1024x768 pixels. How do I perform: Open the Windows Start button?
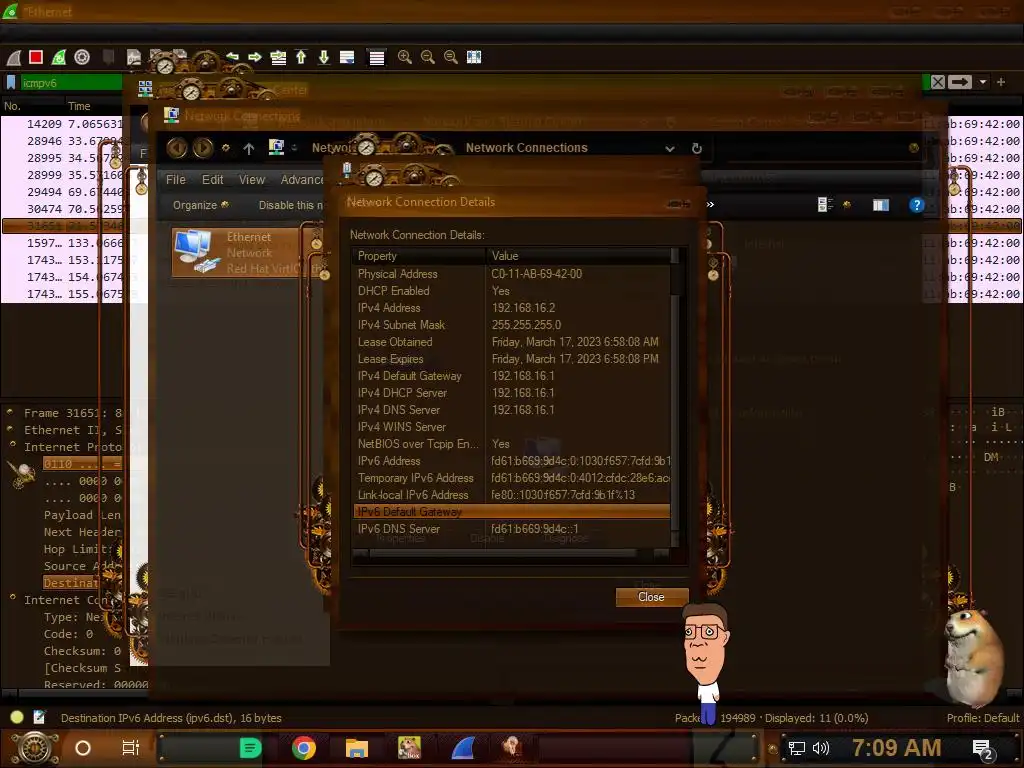(x=35, y=748)
